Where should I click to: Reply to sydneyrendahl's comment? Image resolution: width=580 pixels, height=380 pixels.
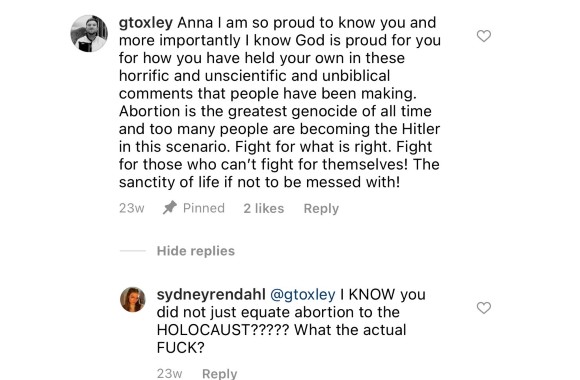click(220, 373)
